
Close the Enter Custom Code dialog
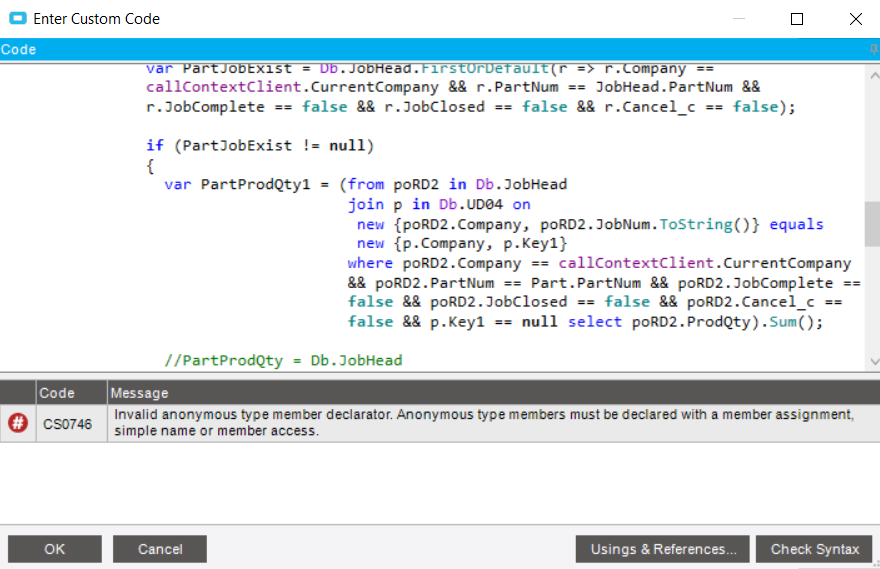click(855, 19)
